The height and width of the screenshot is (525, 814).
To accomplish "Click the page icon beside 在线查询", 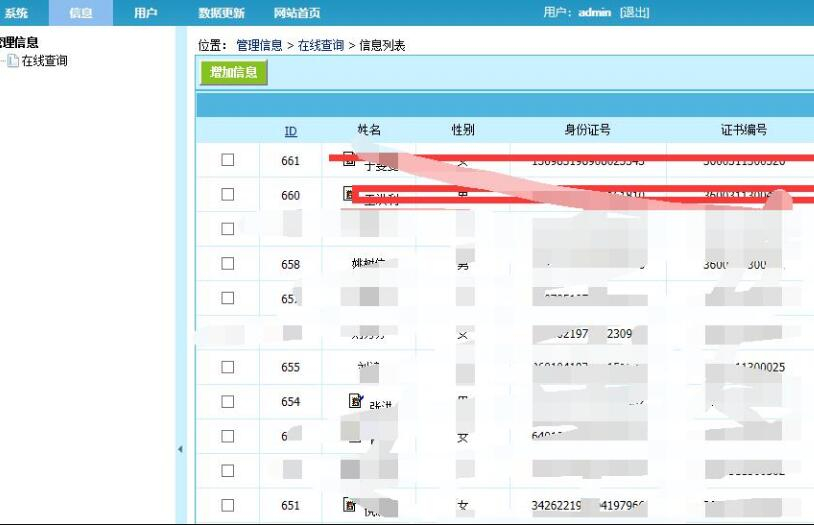I will tap(13, 61).
